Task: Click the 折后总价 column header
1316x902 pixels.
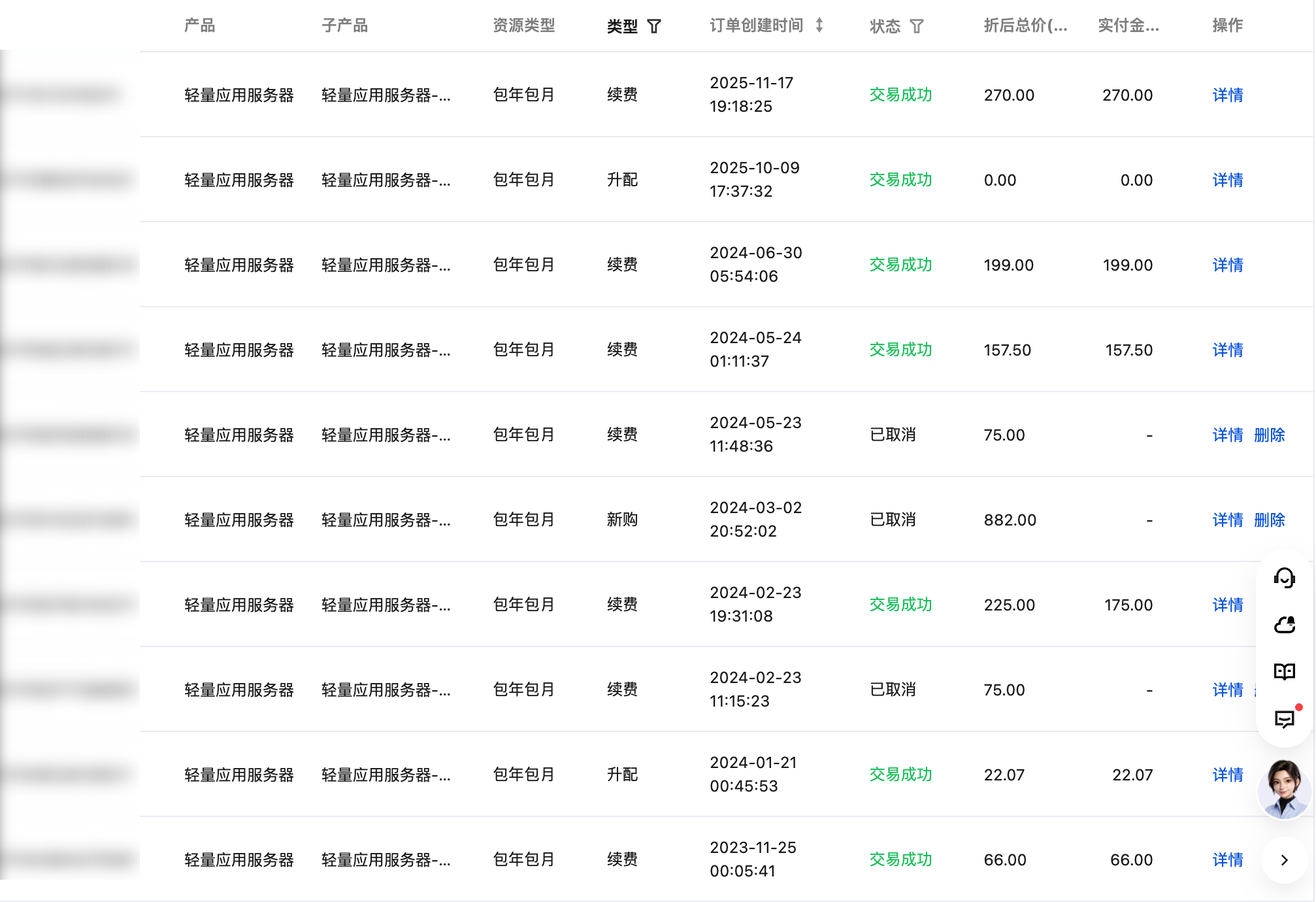Action: click(1025, 25)
